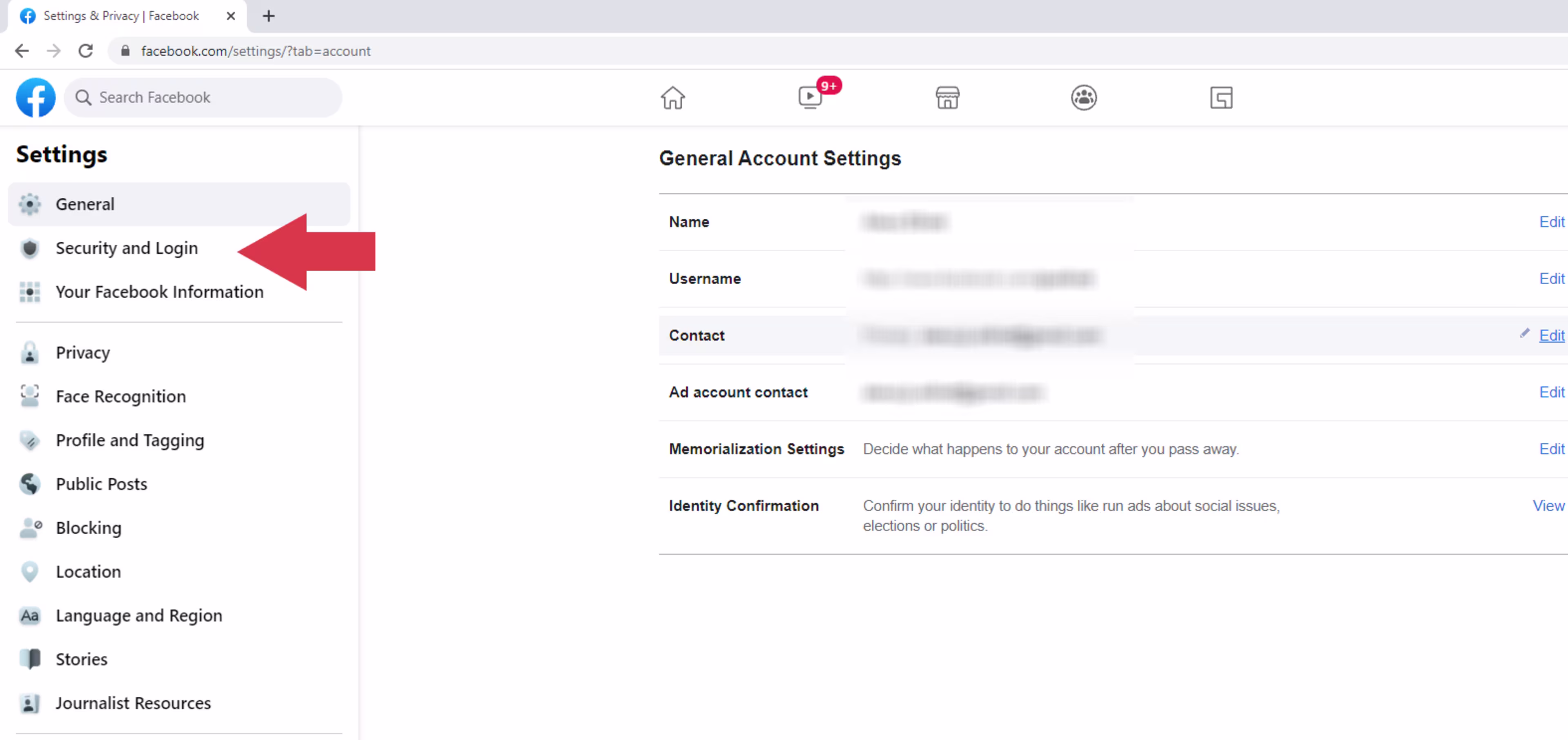Click the Memorialization Settings label
Screen dimensions: 1568x740
(757, 449)
